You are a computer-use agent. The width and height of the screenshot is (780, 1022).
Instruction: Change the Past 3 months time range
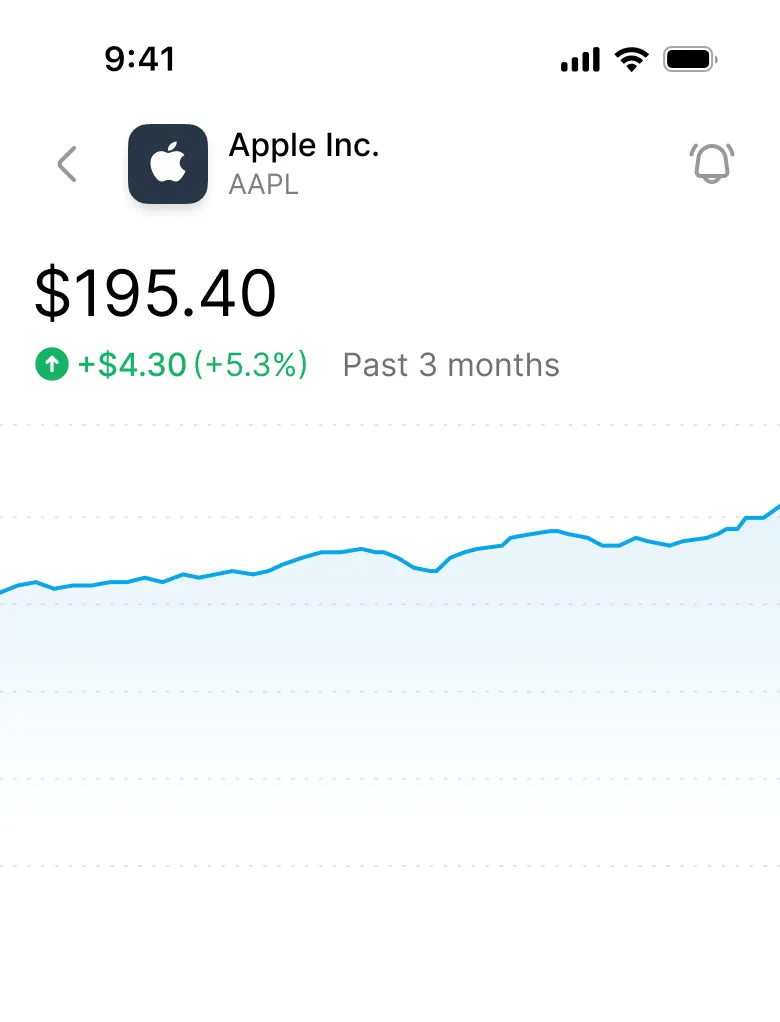[451, 365]
